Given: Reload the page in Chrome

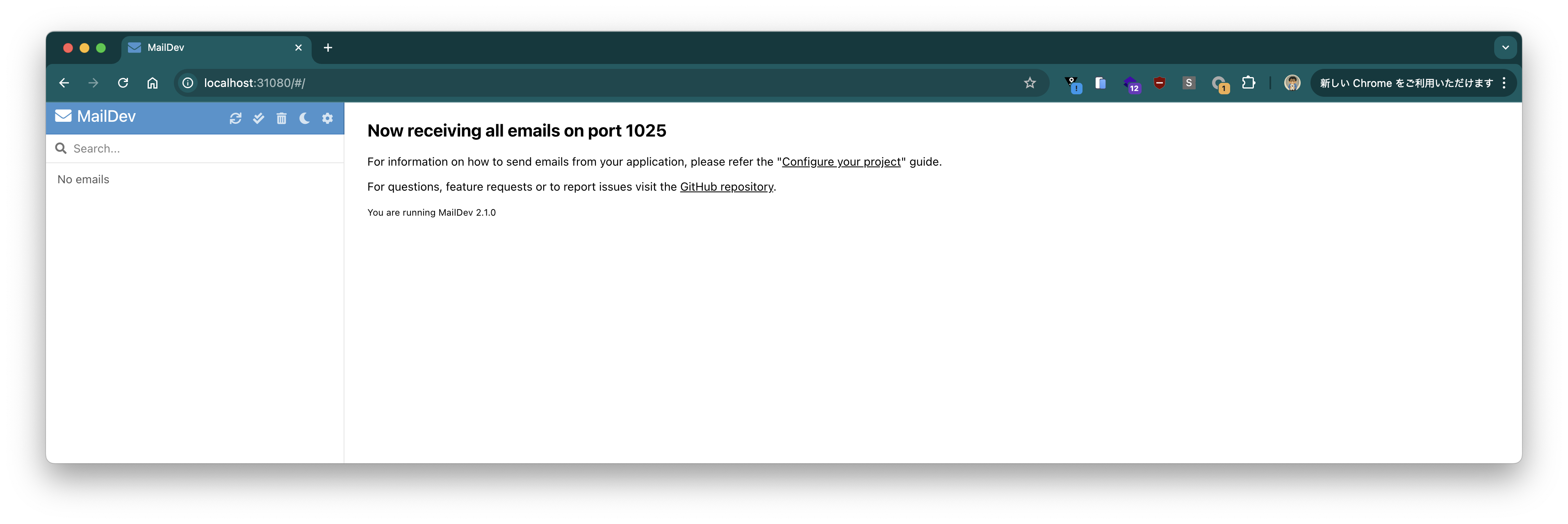Looking at the screenshot, I should (123, 83).
